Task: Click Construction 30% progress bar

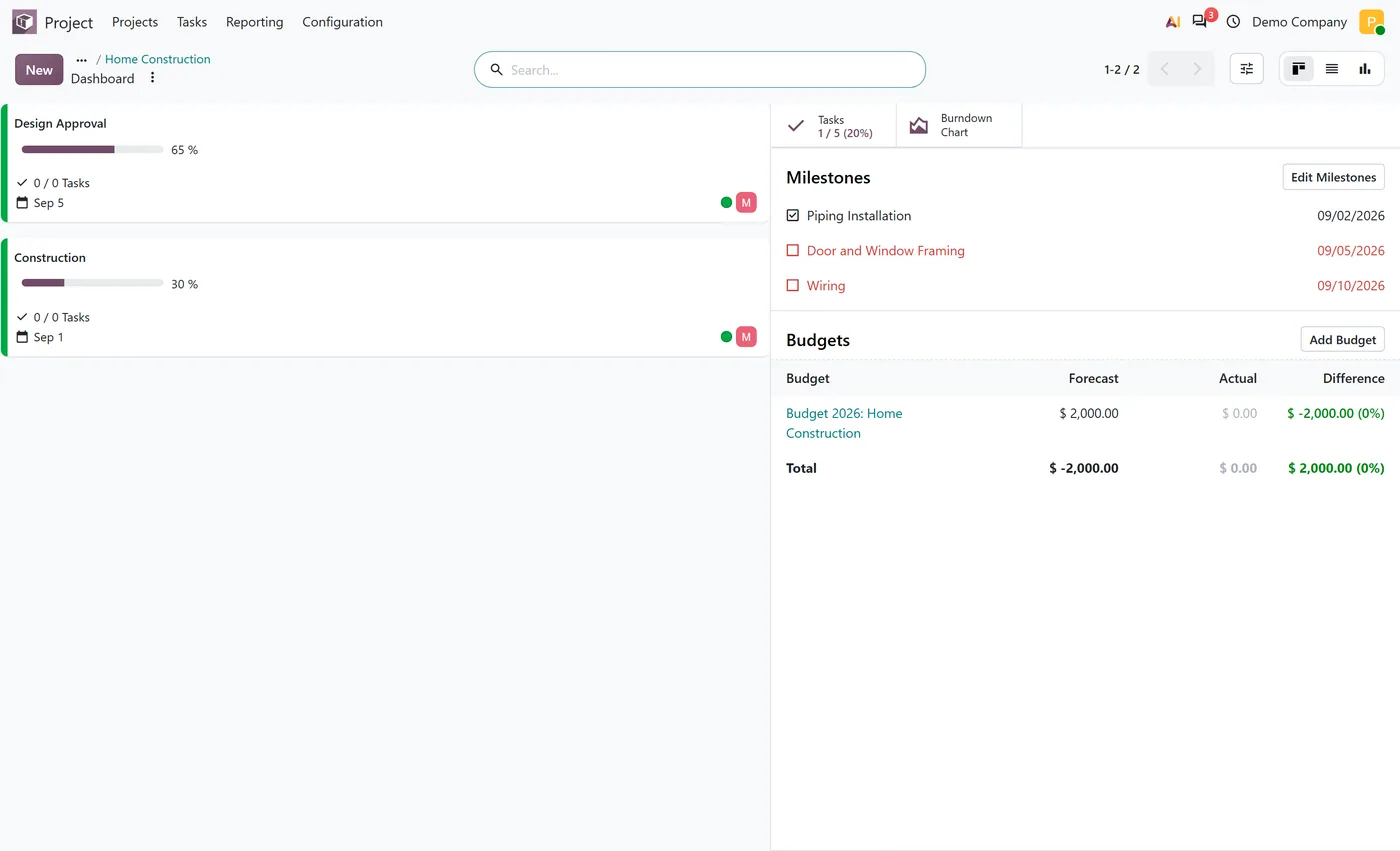Action: pos(92,284)
